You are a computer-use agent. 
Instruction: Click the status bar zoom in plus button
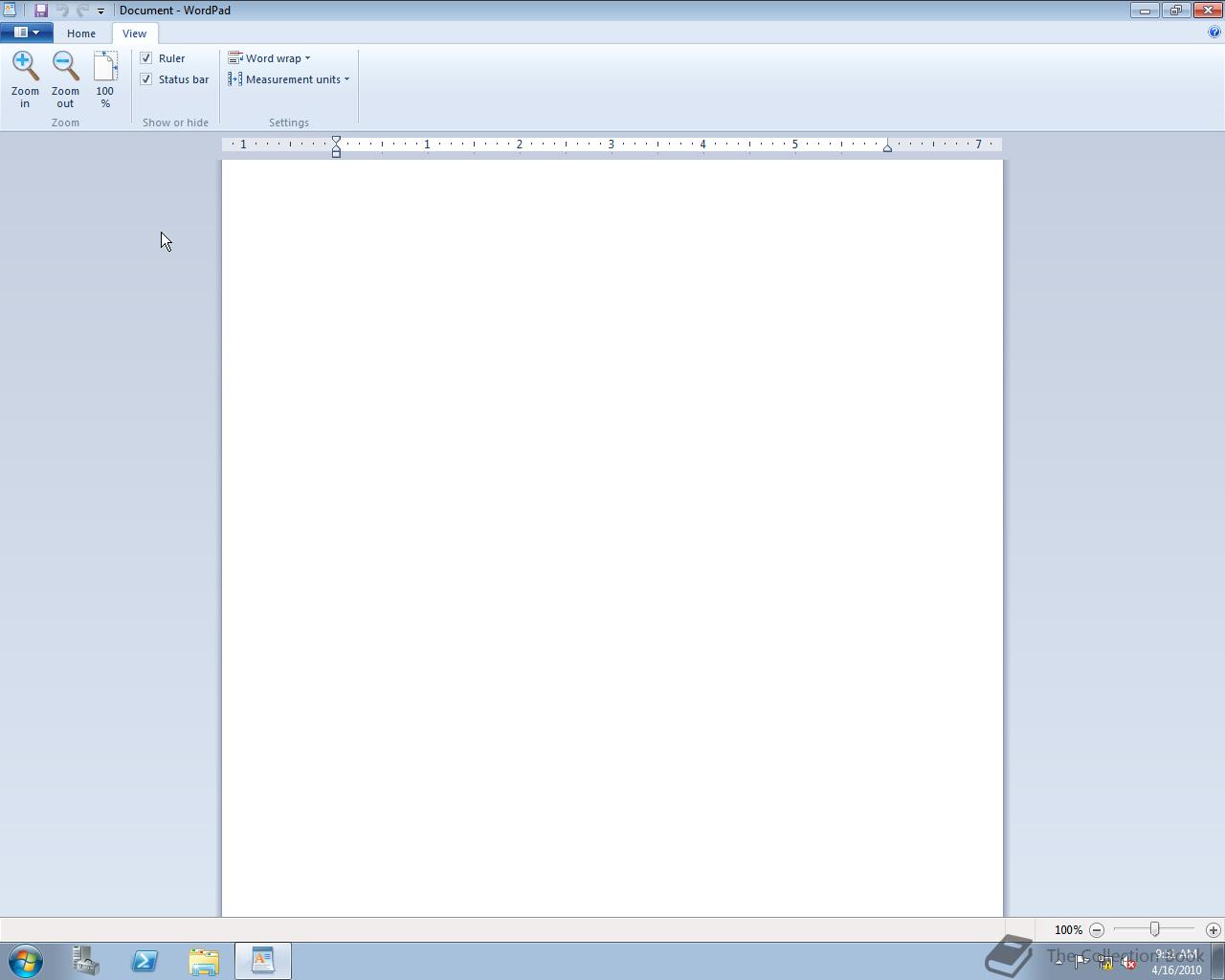tap(1214, 930)
